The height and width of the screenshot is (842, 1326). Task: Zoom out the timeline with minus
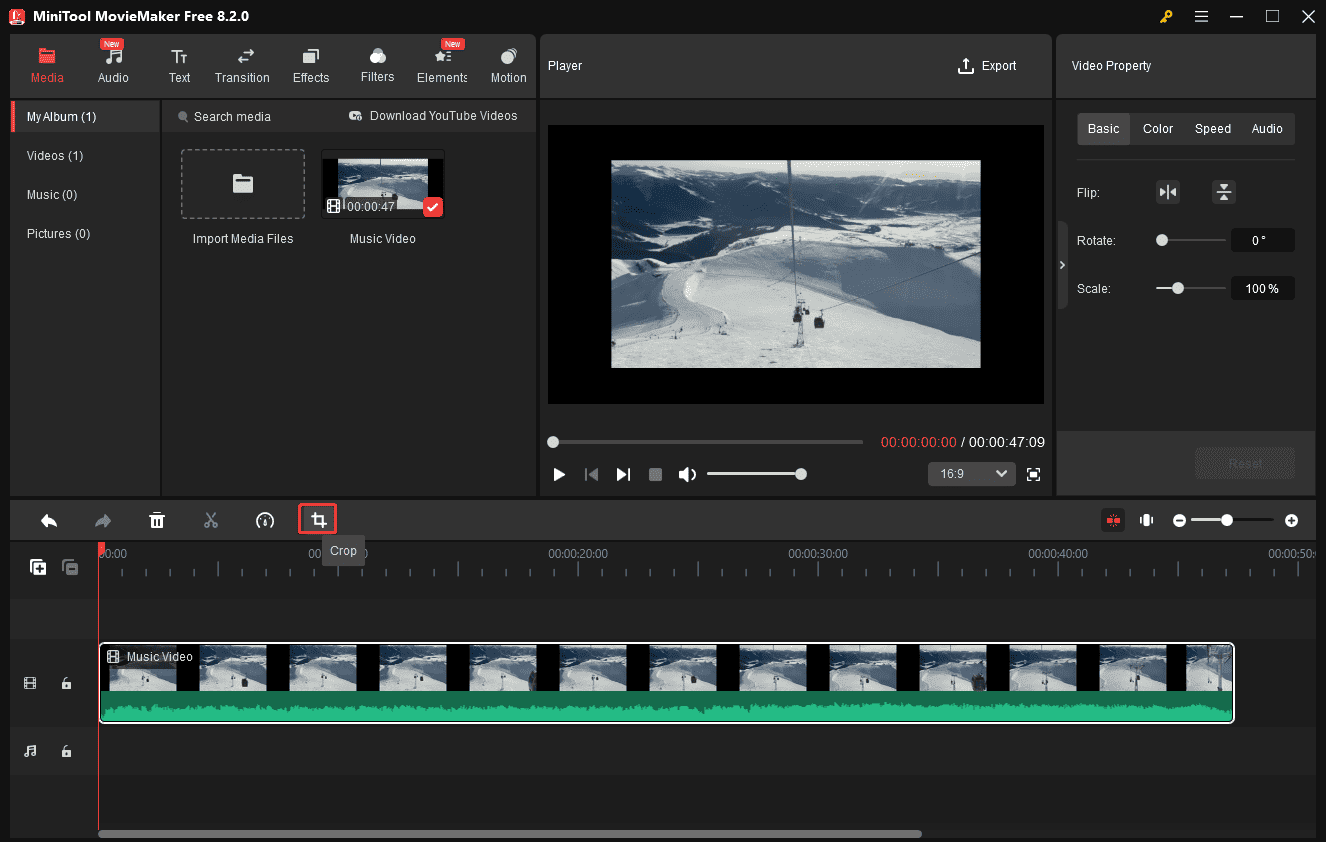[1180, 520]
